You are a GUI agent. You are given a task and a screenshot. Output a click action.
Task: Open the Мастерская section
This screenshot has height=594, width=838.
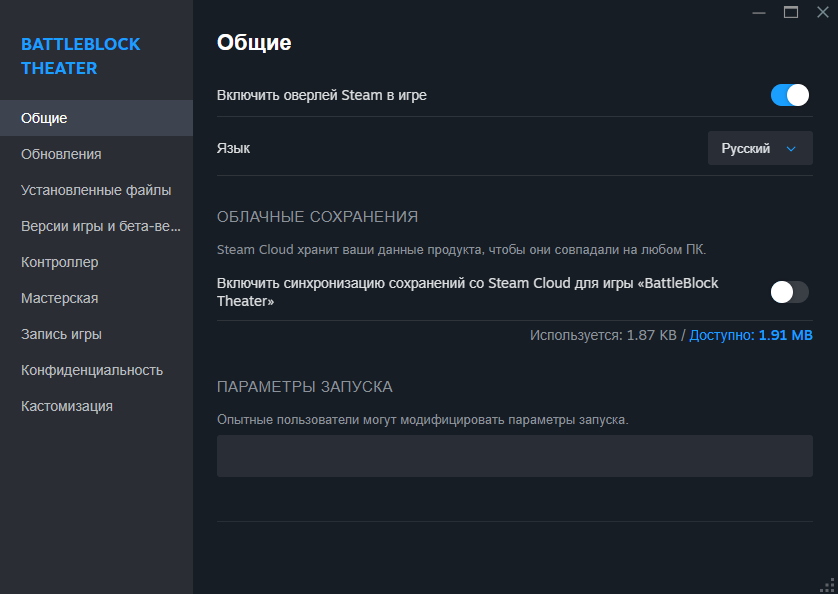(x=96, y=298)
